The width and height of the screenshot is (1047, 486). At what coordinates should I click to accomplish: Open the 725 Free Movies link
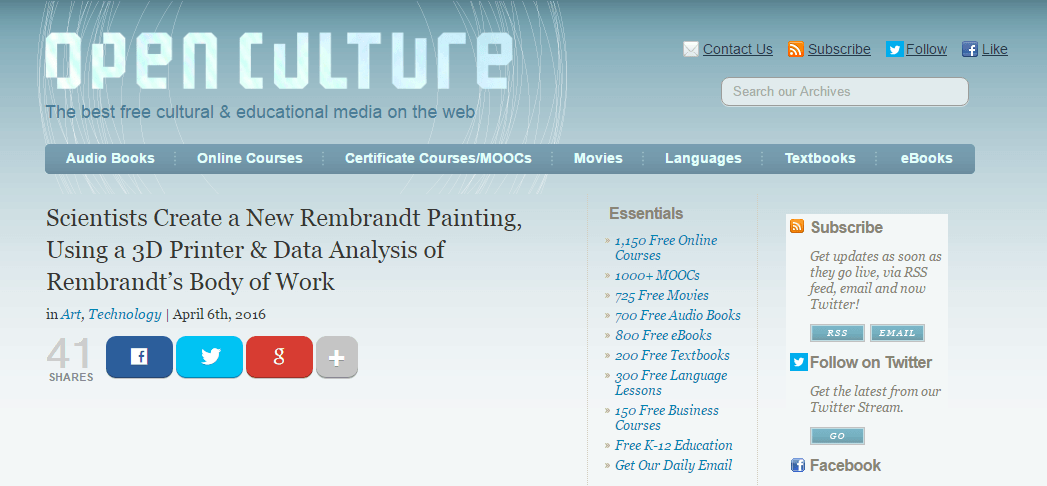click(662, 295)
